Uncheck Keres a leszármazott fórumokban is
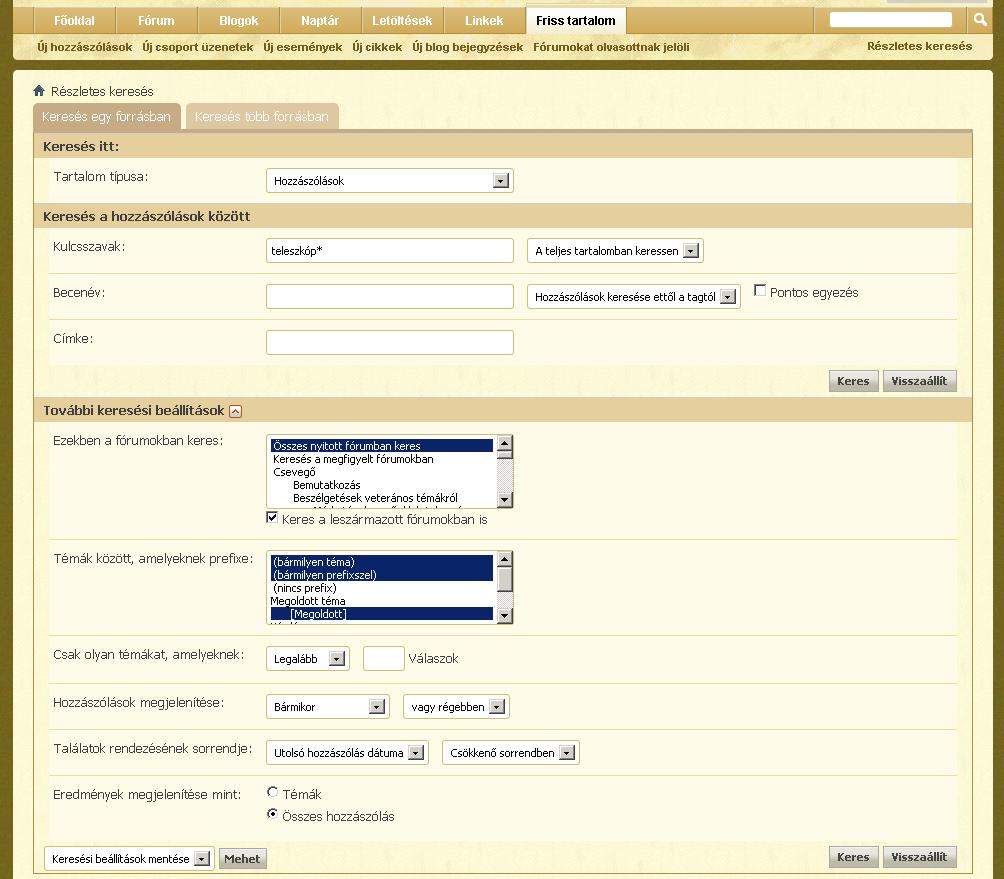 (x=272, y=518)
